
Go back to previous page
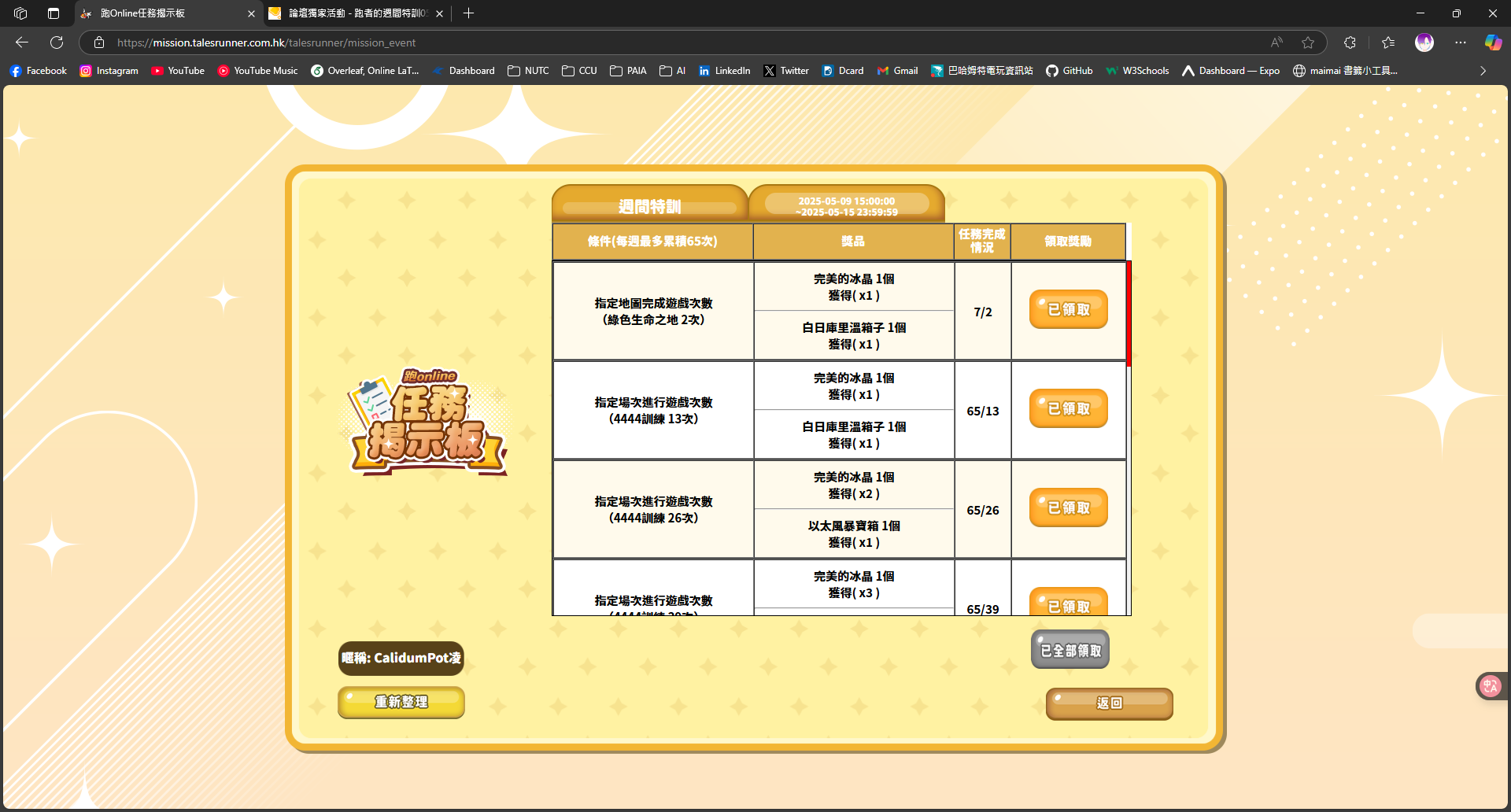[x=22, y=42]
